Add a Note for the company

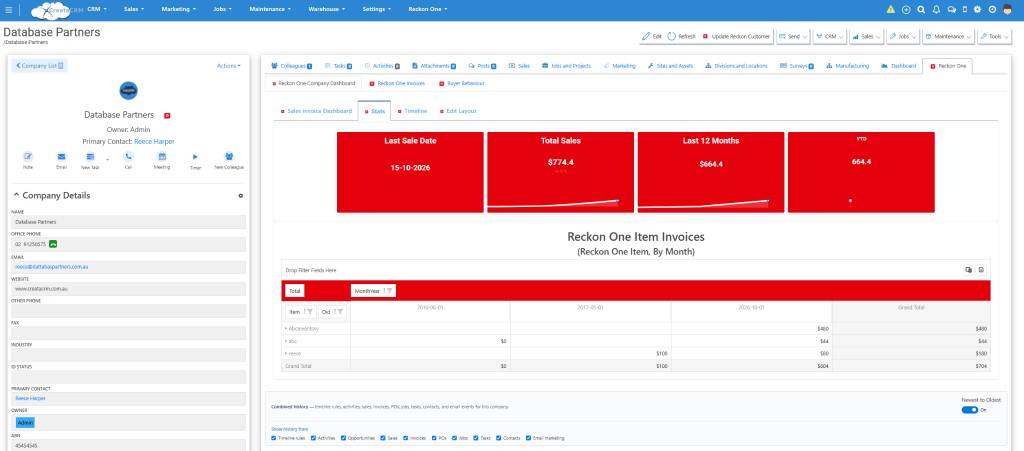(27, 157)
